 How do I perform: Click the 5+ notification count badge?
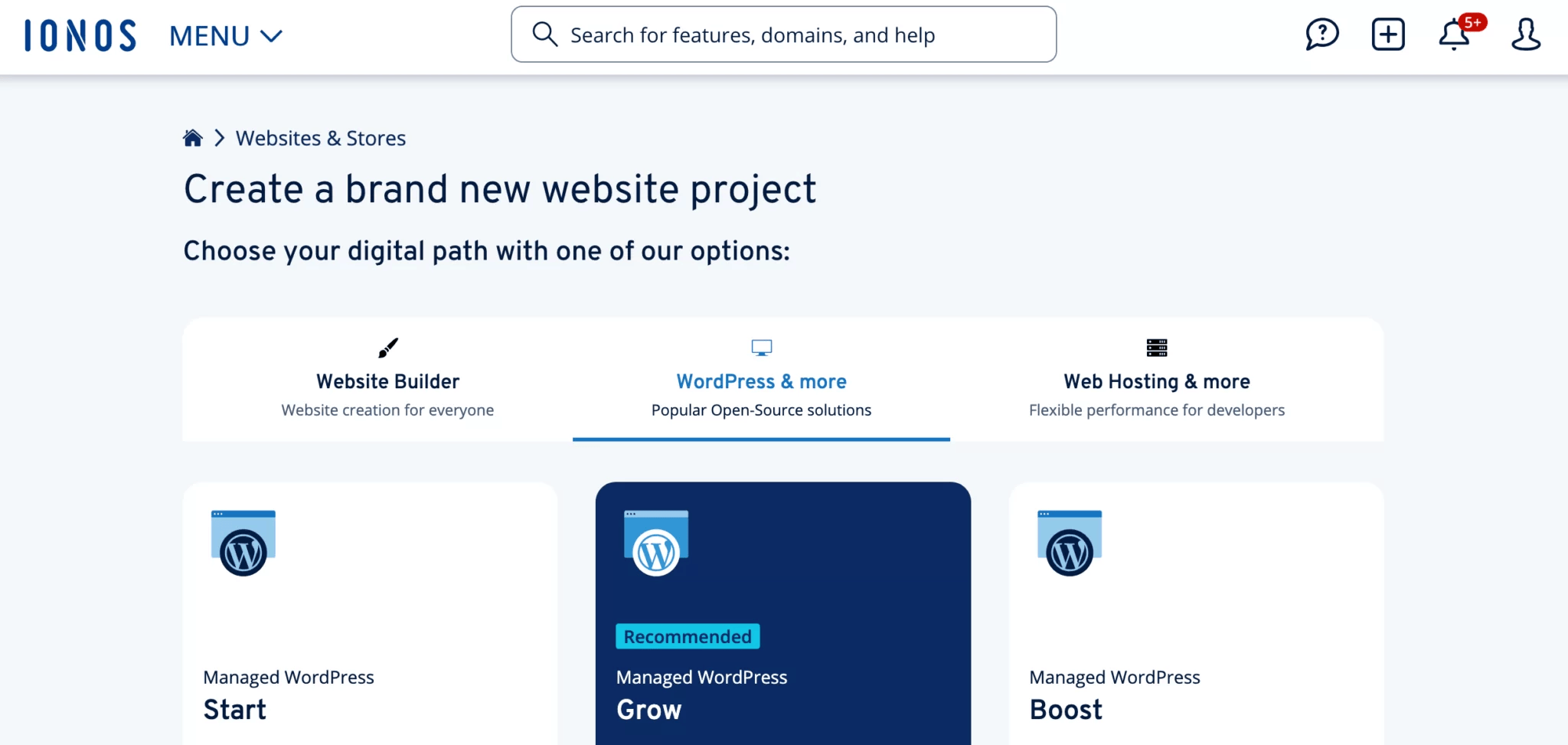point(1472,22)
